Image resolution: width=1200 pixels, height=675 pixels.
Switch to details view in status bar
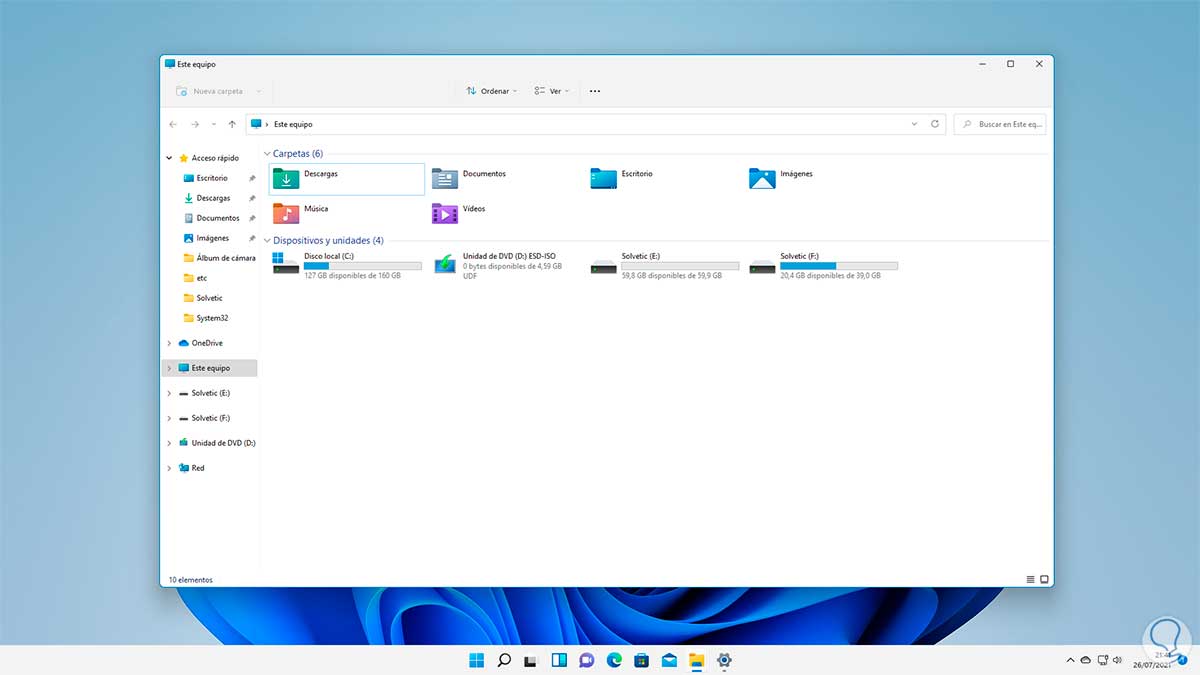1031,579
